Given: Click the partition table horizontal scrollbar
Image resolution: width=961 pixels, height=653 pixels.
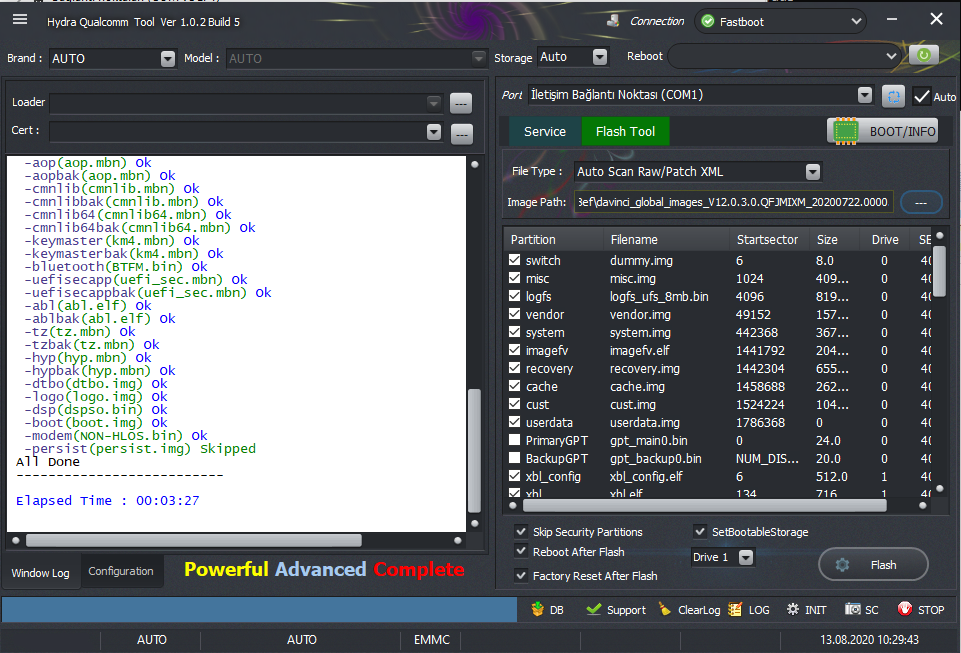Looking at the screenshot, I should pos(705,505).
